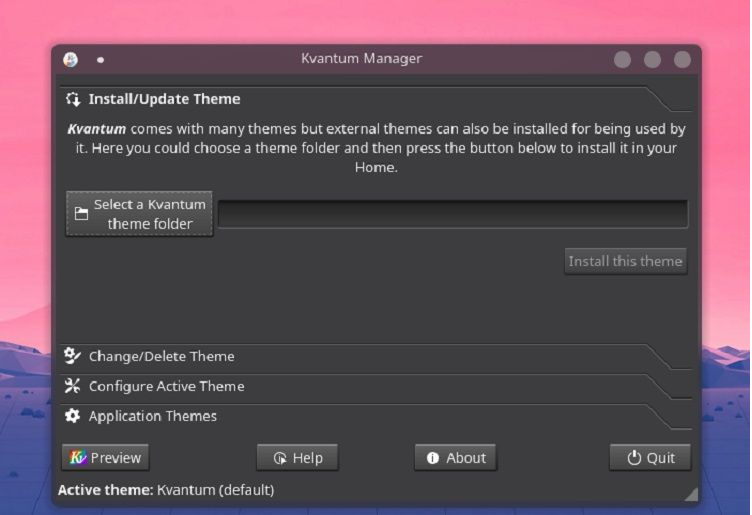
Task: Open the Install/Update Theme section
Action: click(x=376, y=99)
